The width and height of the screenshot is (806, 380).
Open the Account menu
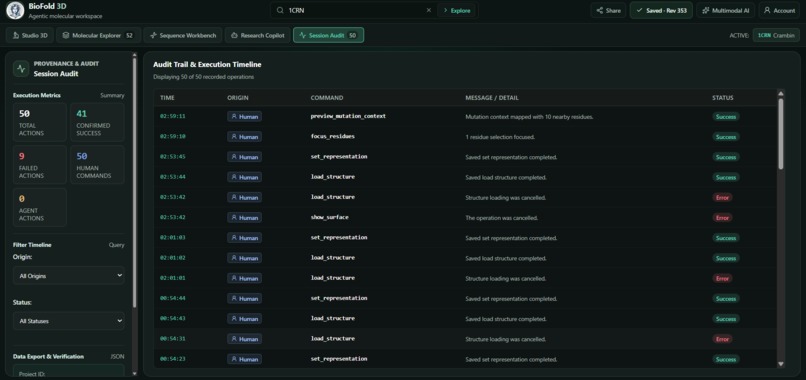coord(779,10)
